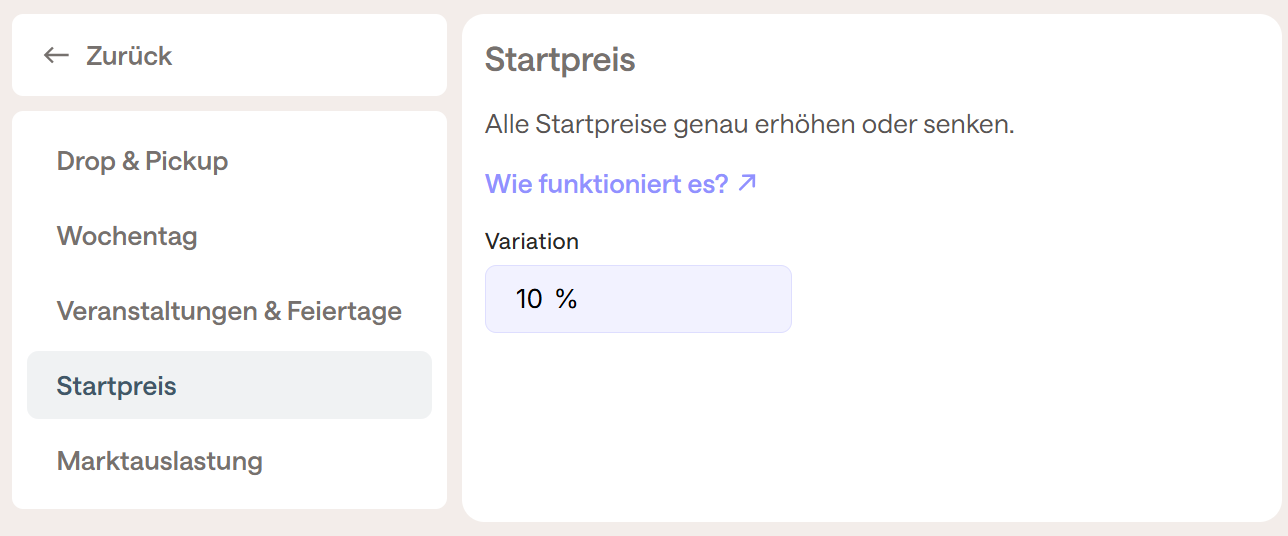Focus the Variation percentage input field
Screen dimensions: 1288x536
point(638,299)
